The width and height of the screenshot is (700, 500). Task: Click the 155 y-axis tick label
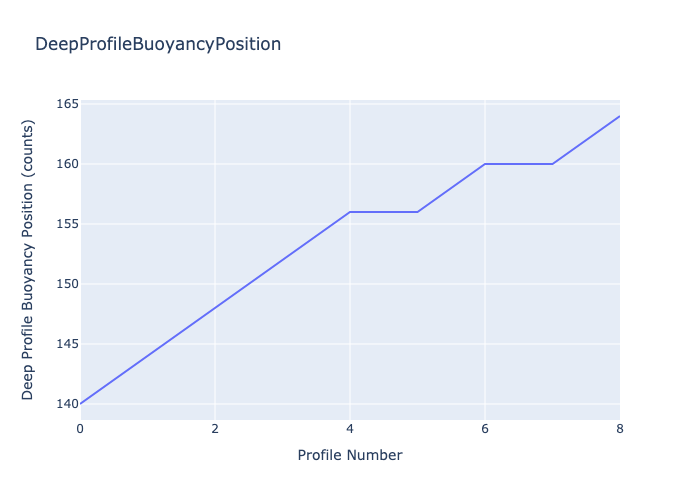(67, 224)
